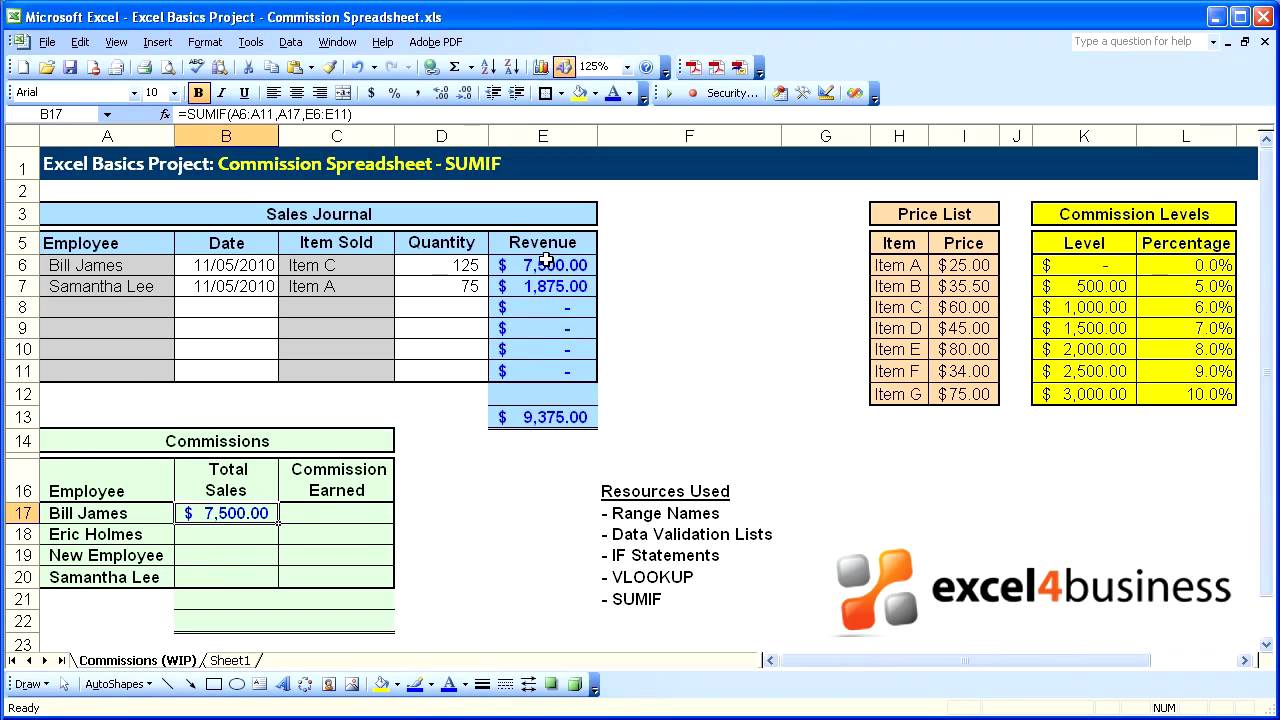Click the New workbook icon
Viewport: 1280px width, 720px height.
click(23, 67)
